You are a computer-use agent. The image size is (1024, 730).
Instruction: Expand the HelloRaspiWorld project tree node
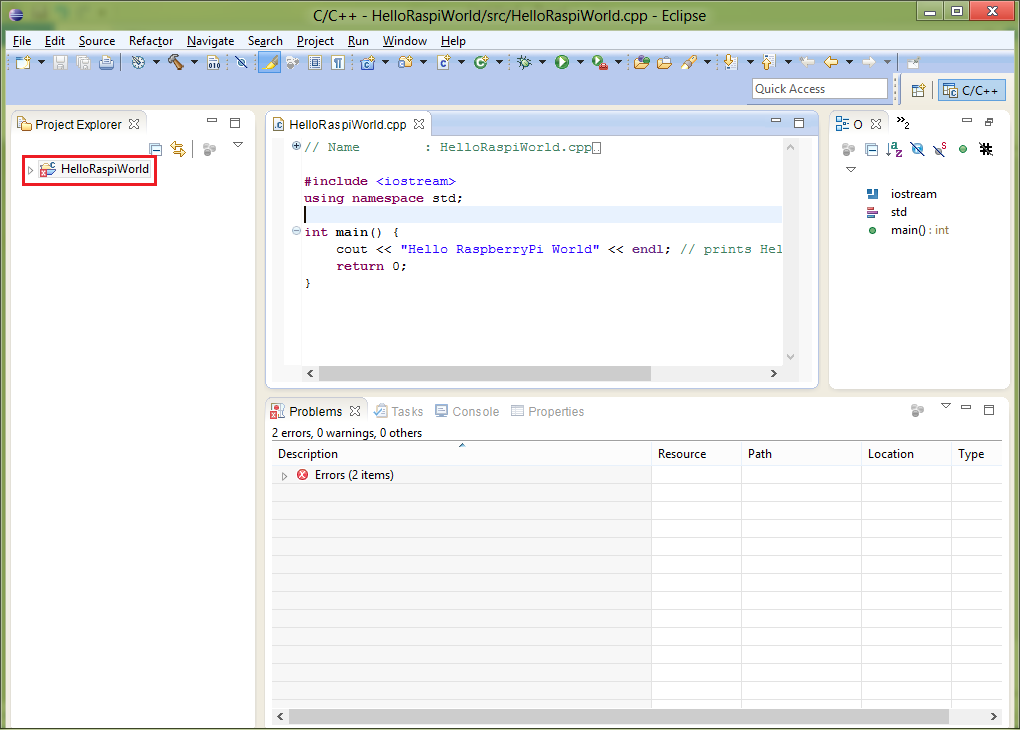click(30, 170)
